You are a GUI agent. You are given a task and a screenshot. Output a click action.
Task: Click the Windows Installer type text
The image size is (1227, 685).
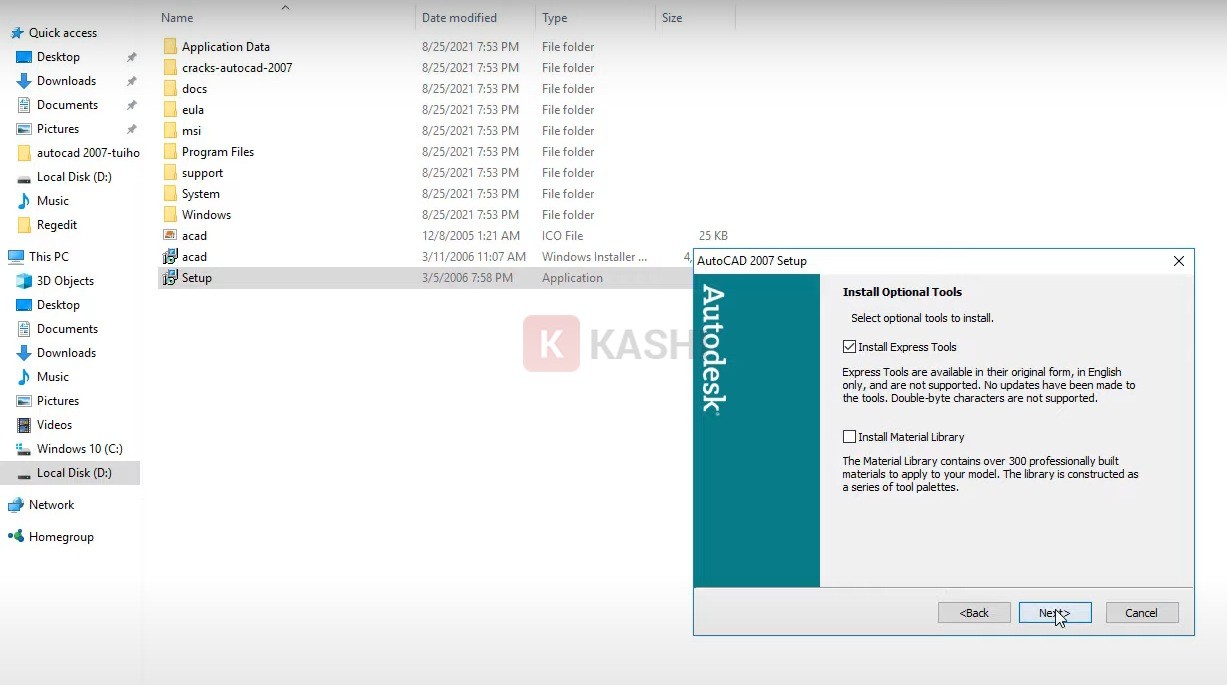[x=594, y=257]
